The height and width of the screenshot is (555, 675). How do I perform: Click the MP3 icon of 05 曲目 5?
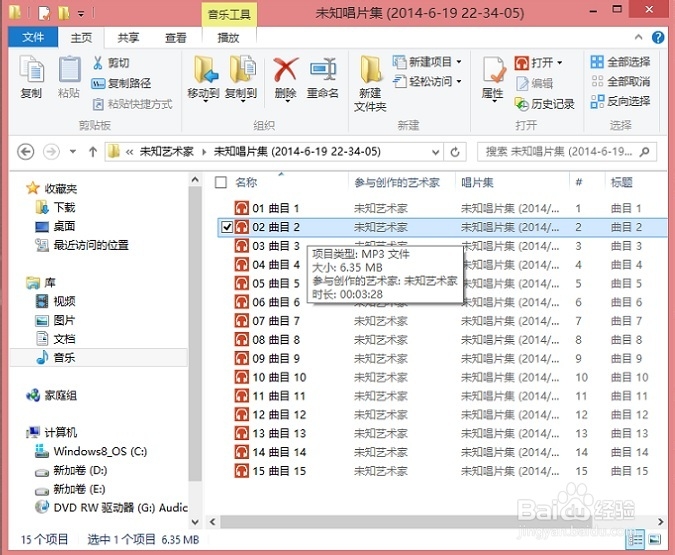242,283
